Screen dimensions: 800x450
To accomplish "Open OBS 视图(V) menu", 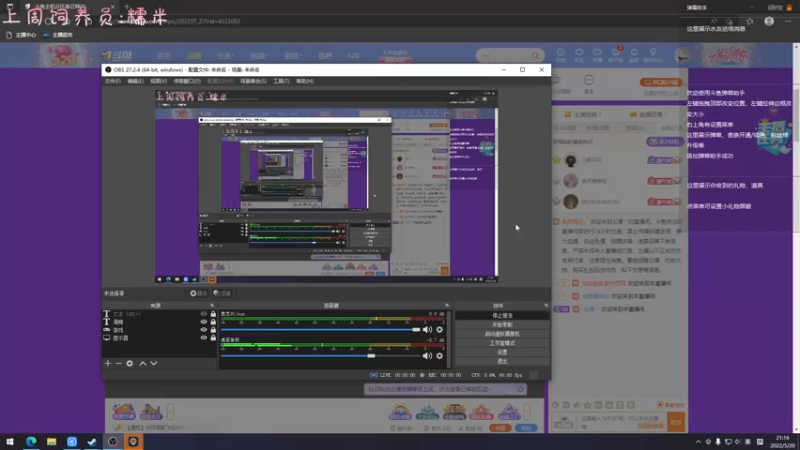I will pos(158,81).
